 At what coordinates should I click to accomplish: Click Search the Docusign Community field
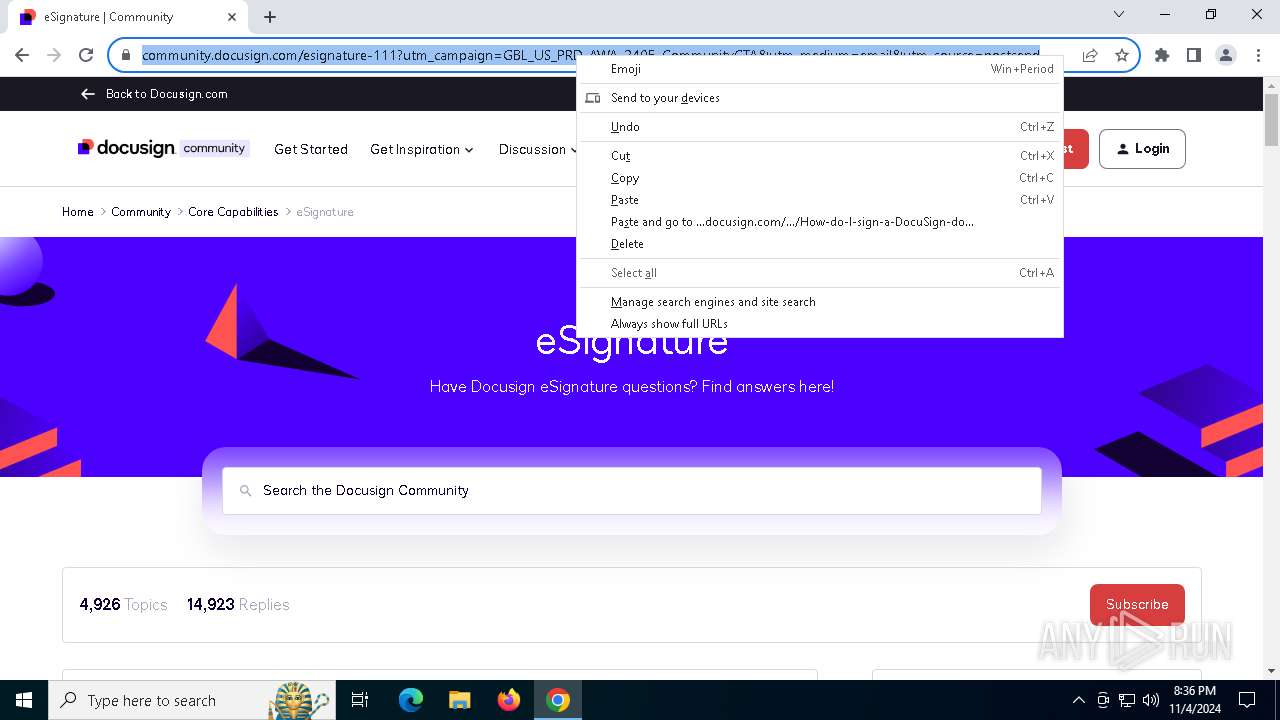point(632,491)
